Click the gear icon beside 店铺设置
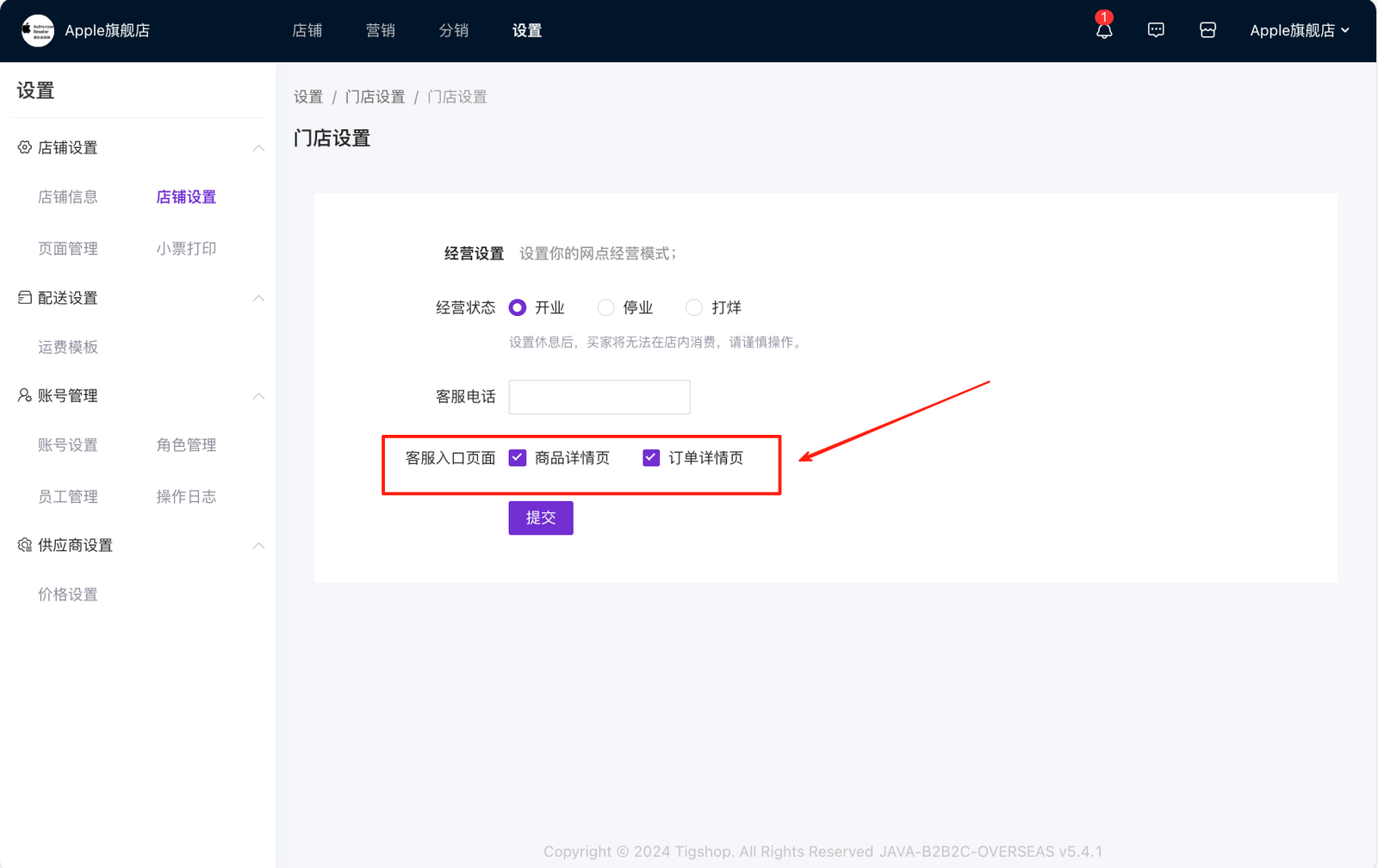The height and width of the screenshot is (868, 1378). (25, 147)
